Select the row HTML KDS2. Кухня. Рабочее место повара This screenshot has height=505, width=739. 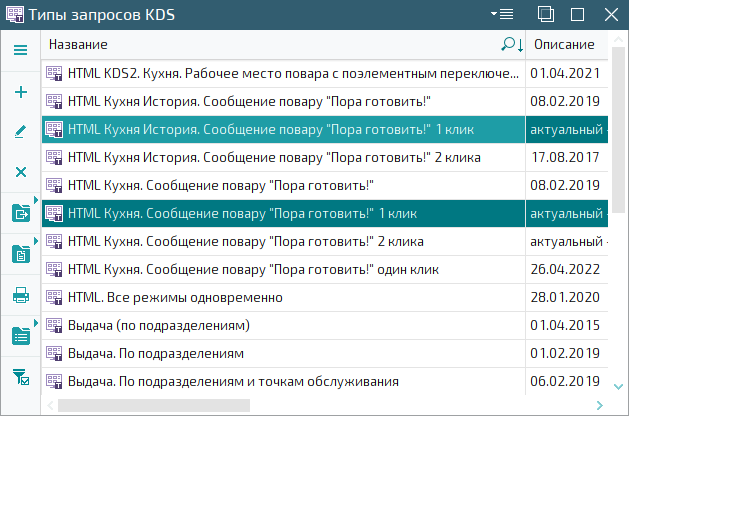[290, 73]
